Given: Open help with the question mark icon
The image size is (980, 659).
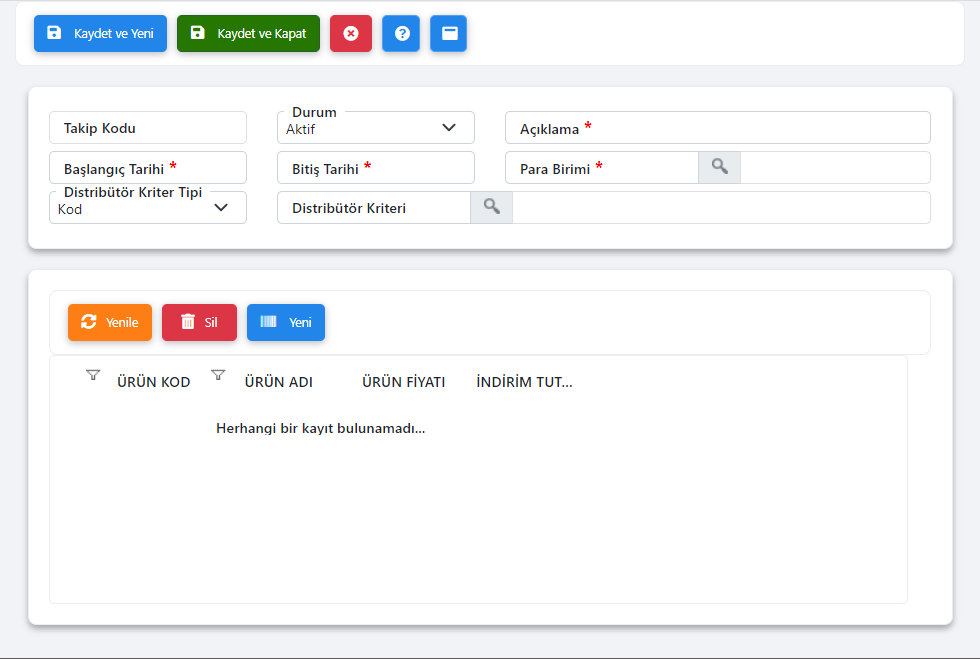Looking at the screenshot, I should coord(401,33).
